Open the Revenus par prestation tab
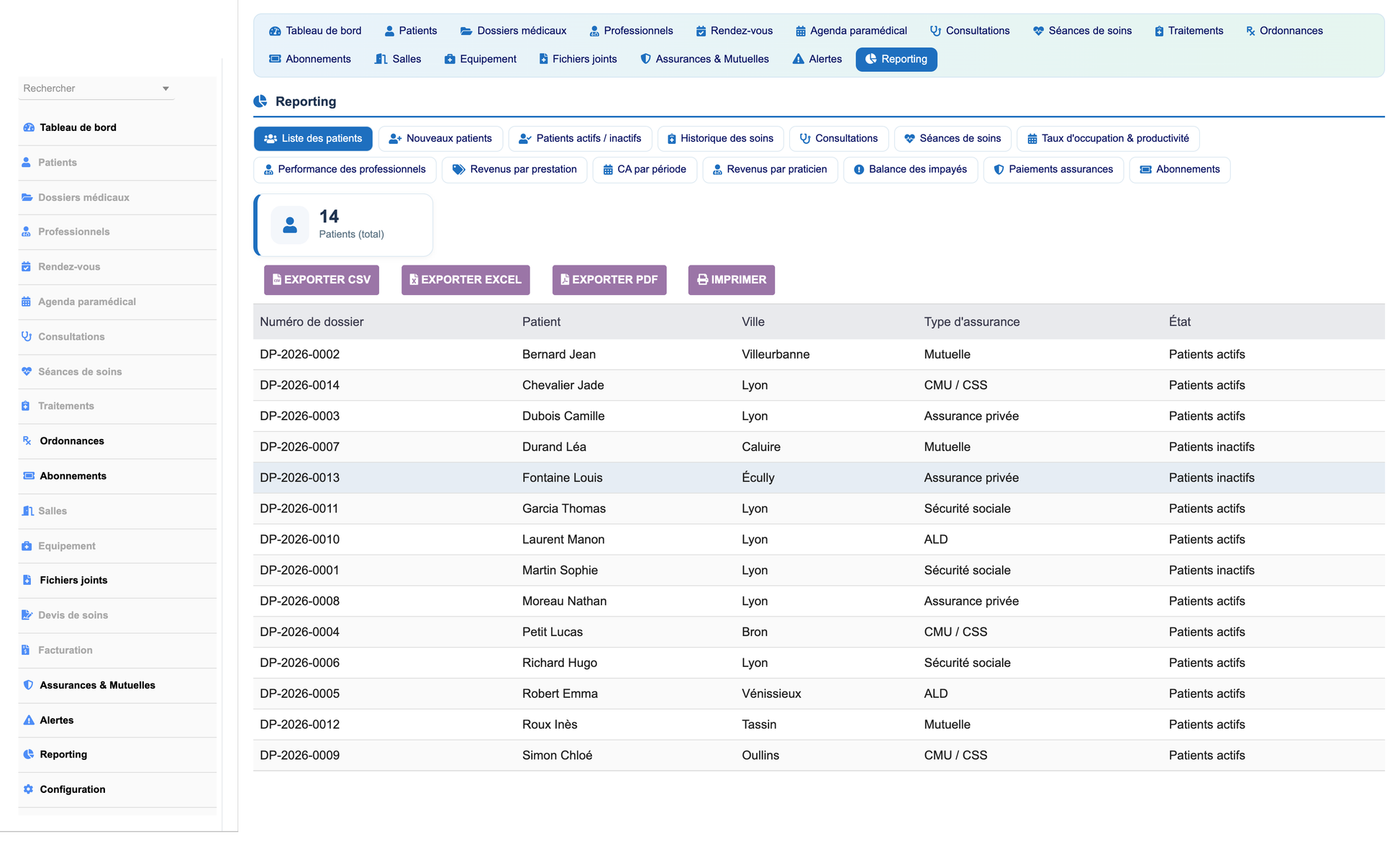Screen dimensions: 1400x867 pyautogui.click(x=514, y=170)
